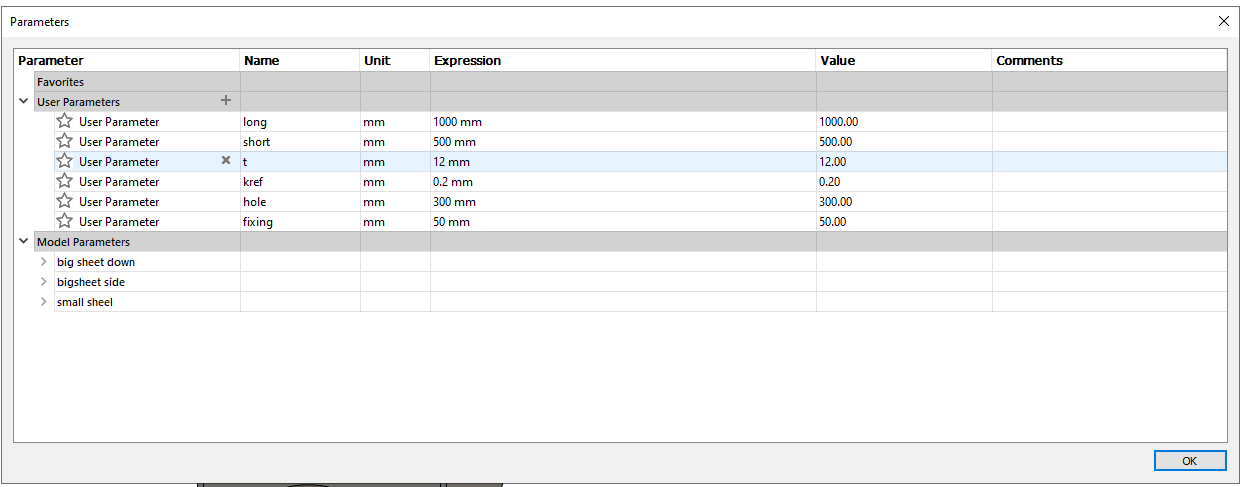Edit the expression '300 mm'
1244x487 pixels.
coord(623,201)
